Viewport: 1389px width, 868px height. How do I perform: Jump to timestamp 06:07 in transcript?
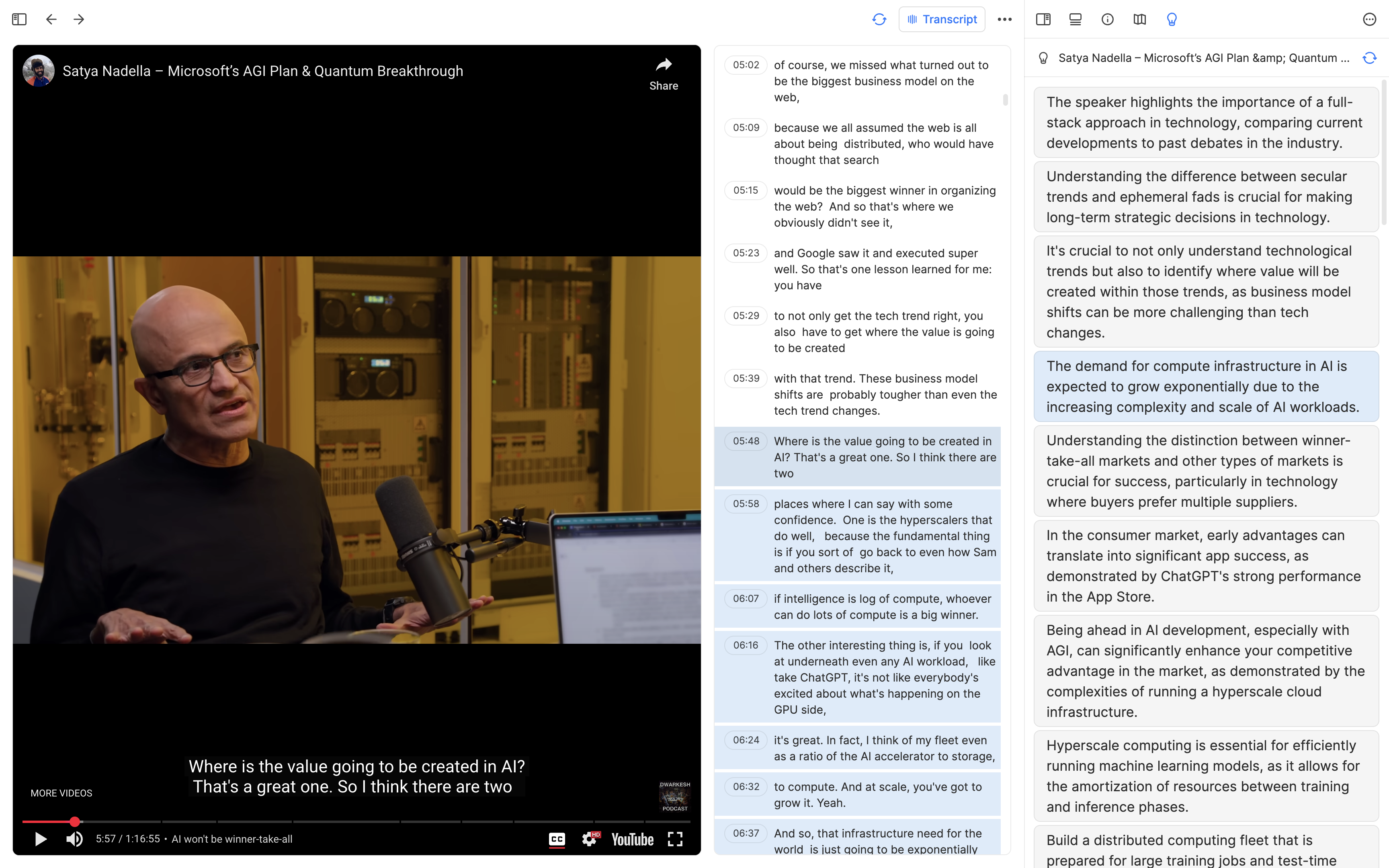point(746,598)
